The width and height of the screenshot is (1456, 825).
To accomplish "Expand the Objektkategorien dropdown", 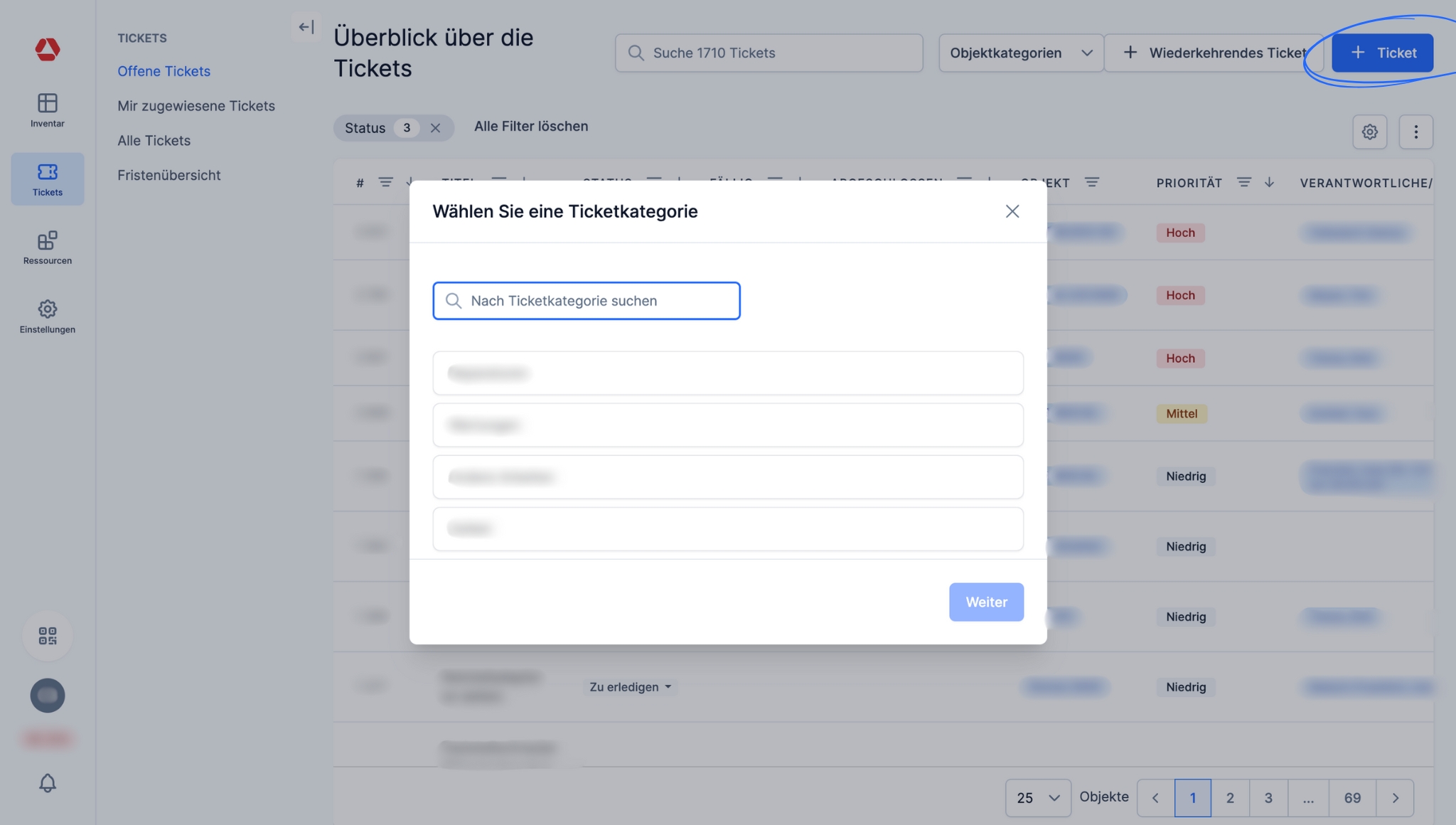I will (x=1020, y=53).
